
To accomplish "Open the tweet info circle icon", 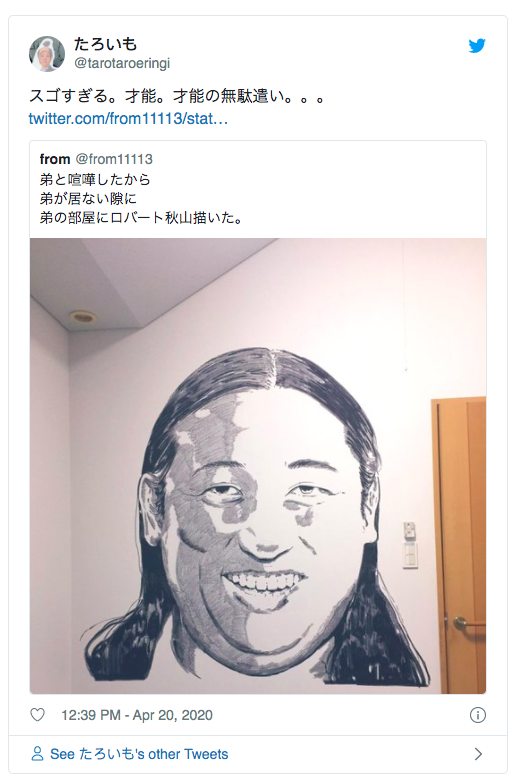I will pos(478,715).
